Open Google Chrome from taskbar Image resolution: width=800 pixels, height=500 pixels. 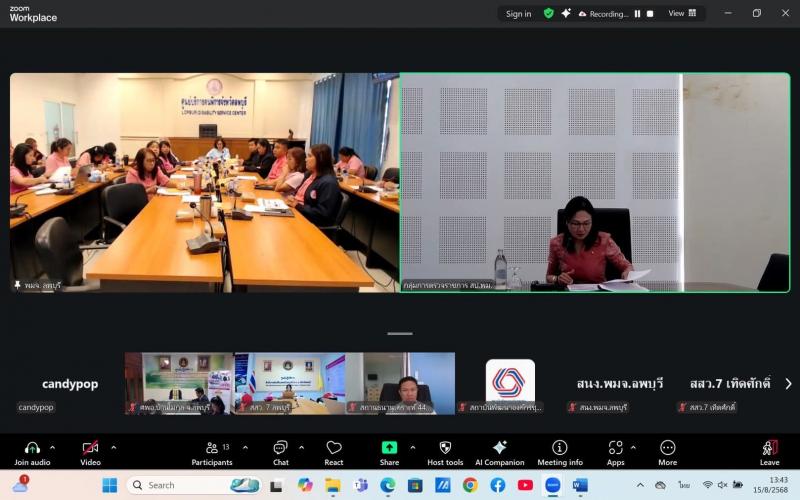coord(470,485)
